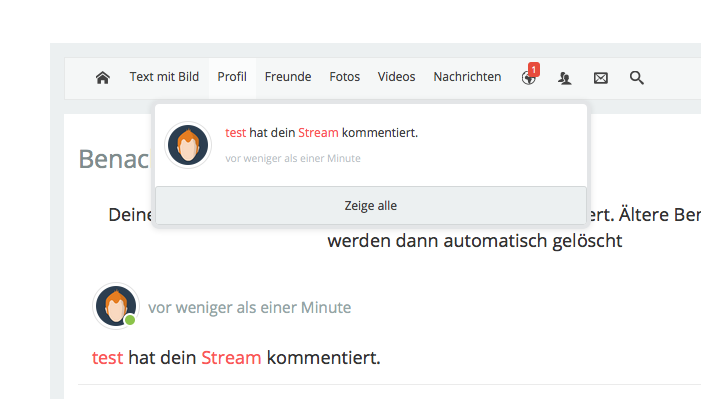The height and width of the screenshot is (399, 701).
Task: Click page list timestamp next to avatar
Action: pos(249,308)
